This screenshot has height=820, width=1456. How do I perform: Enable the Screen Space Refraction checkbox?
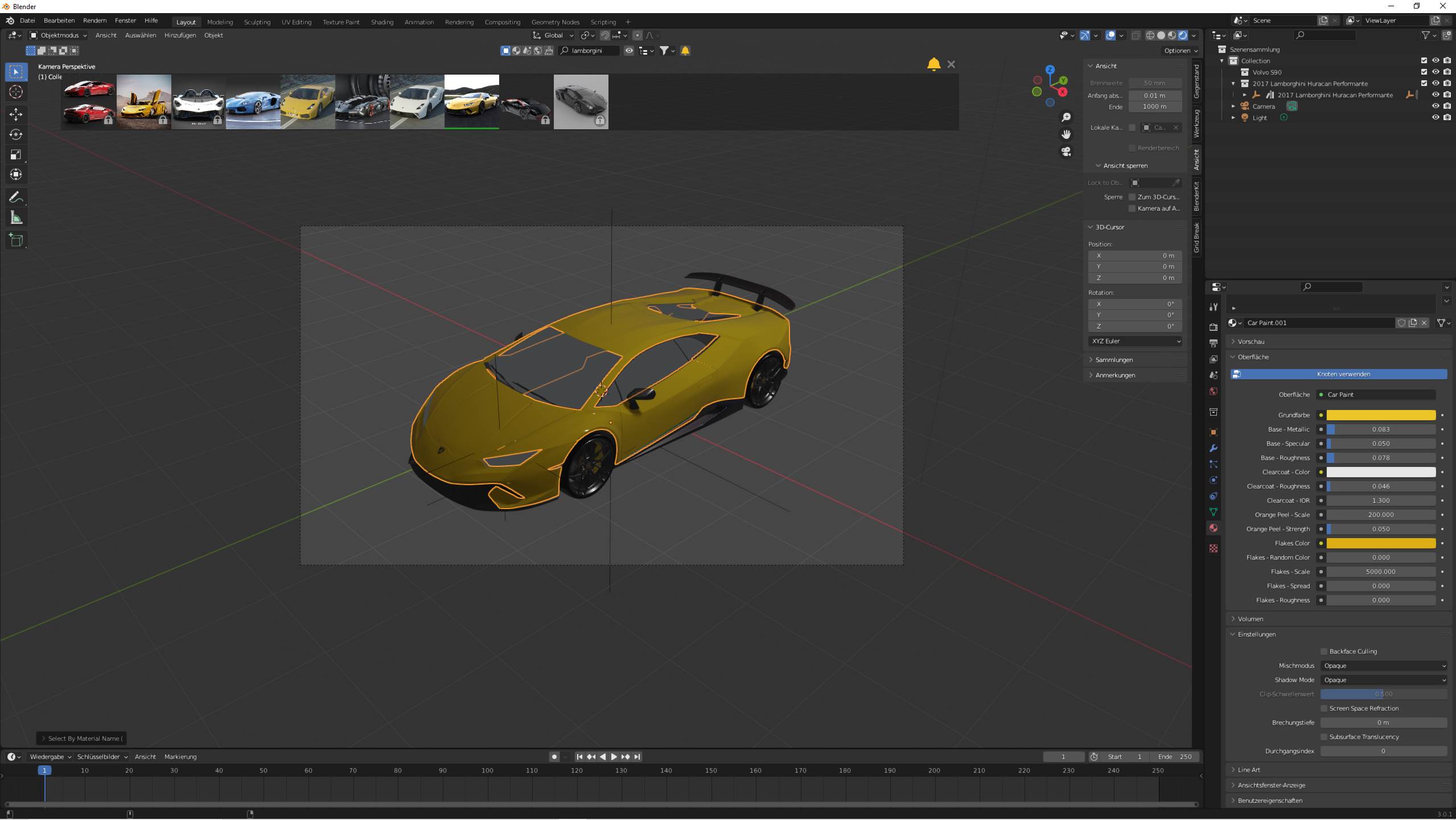[1324, 708]
